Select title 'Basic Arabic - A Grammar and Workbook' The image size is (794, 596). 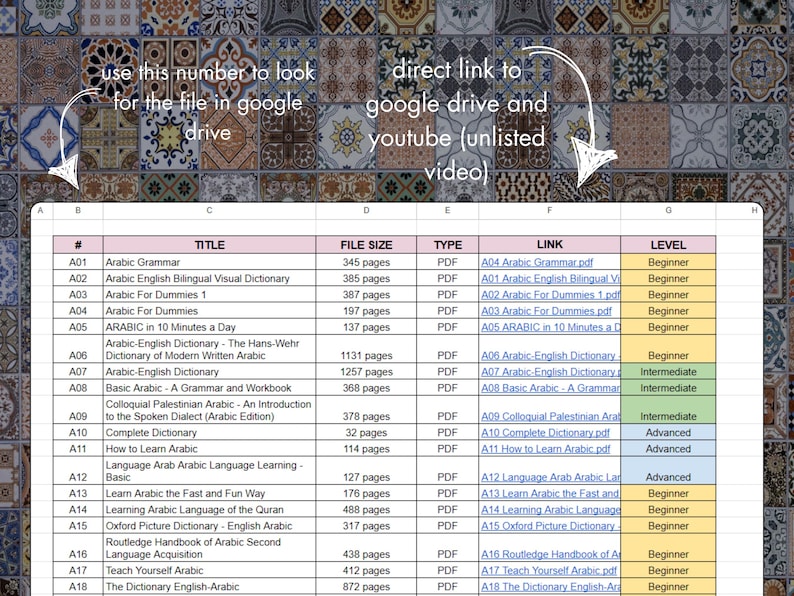[209, 388]
